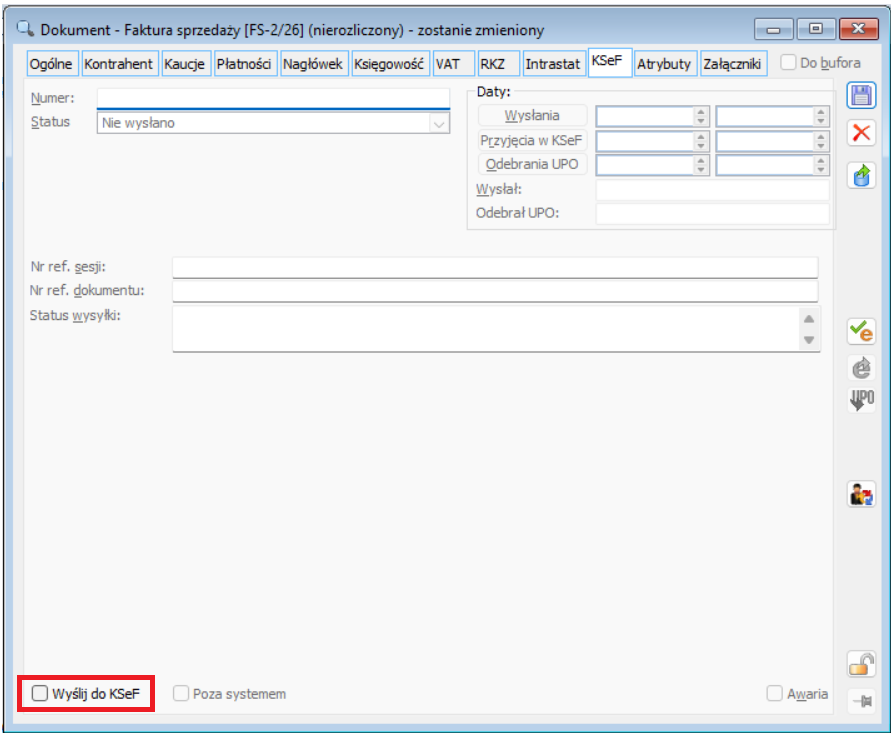This screenshot has height=735, width=895.
Task: Click the contractor person icon
Action: (x=860, y=493)
